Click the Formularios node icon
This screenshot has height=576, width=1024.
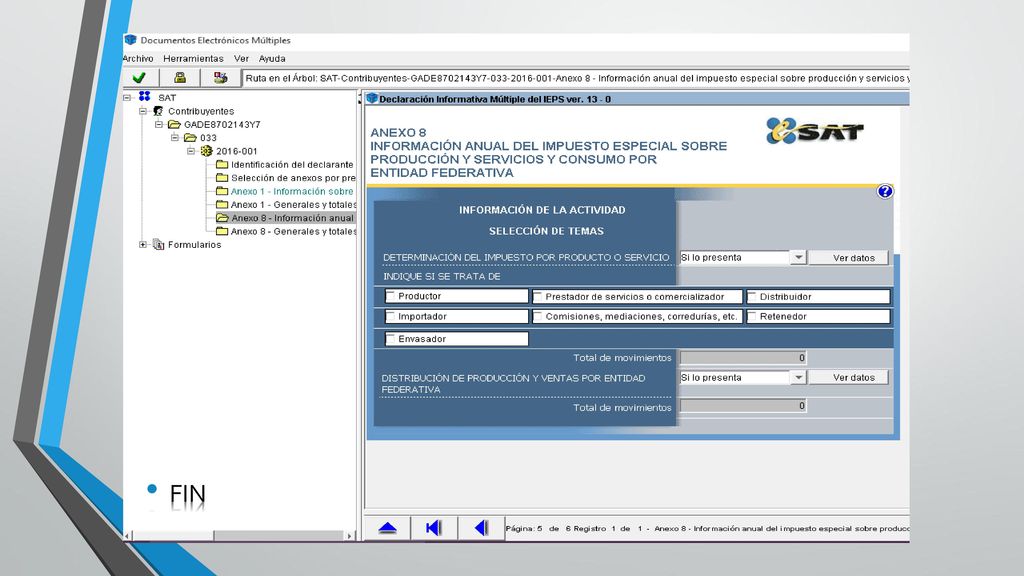point(158,245)
